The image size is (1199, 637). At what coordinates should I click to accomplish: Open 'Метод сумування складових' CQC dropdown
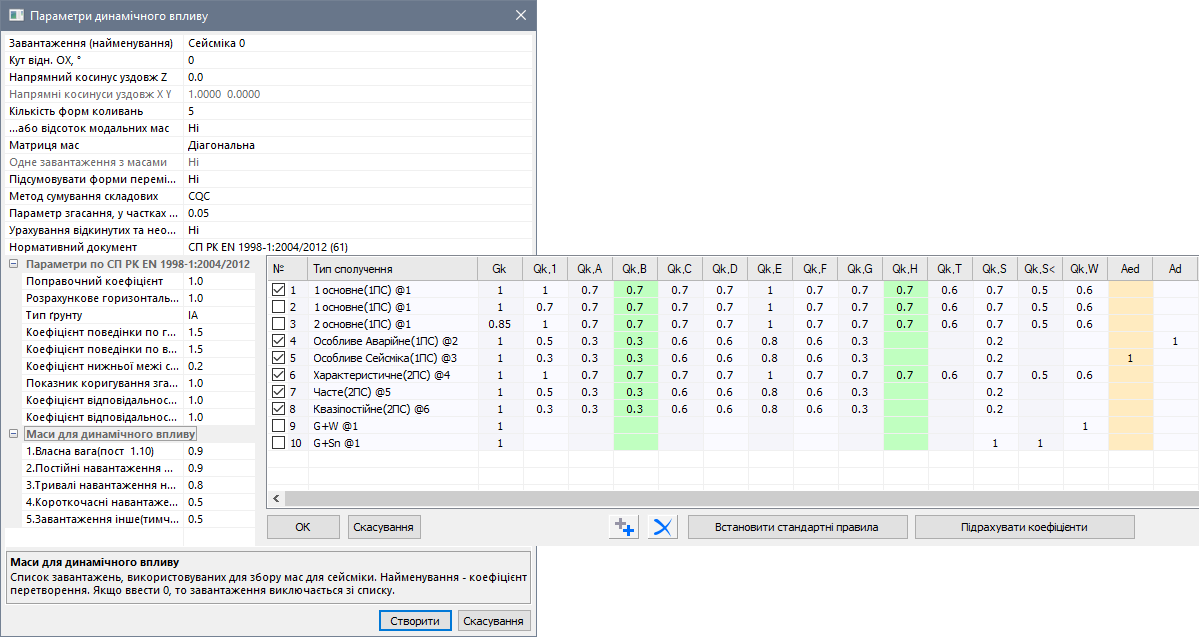358,196
